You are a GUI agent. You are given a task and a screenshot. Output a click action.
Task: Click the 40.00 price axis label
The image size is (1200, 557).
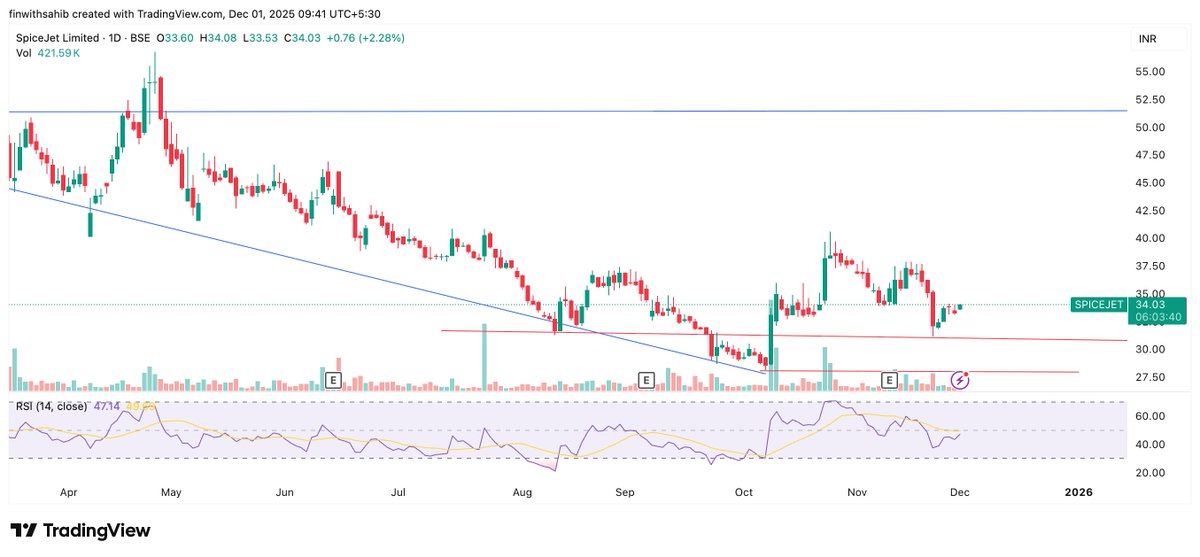tap(1150, 238)
